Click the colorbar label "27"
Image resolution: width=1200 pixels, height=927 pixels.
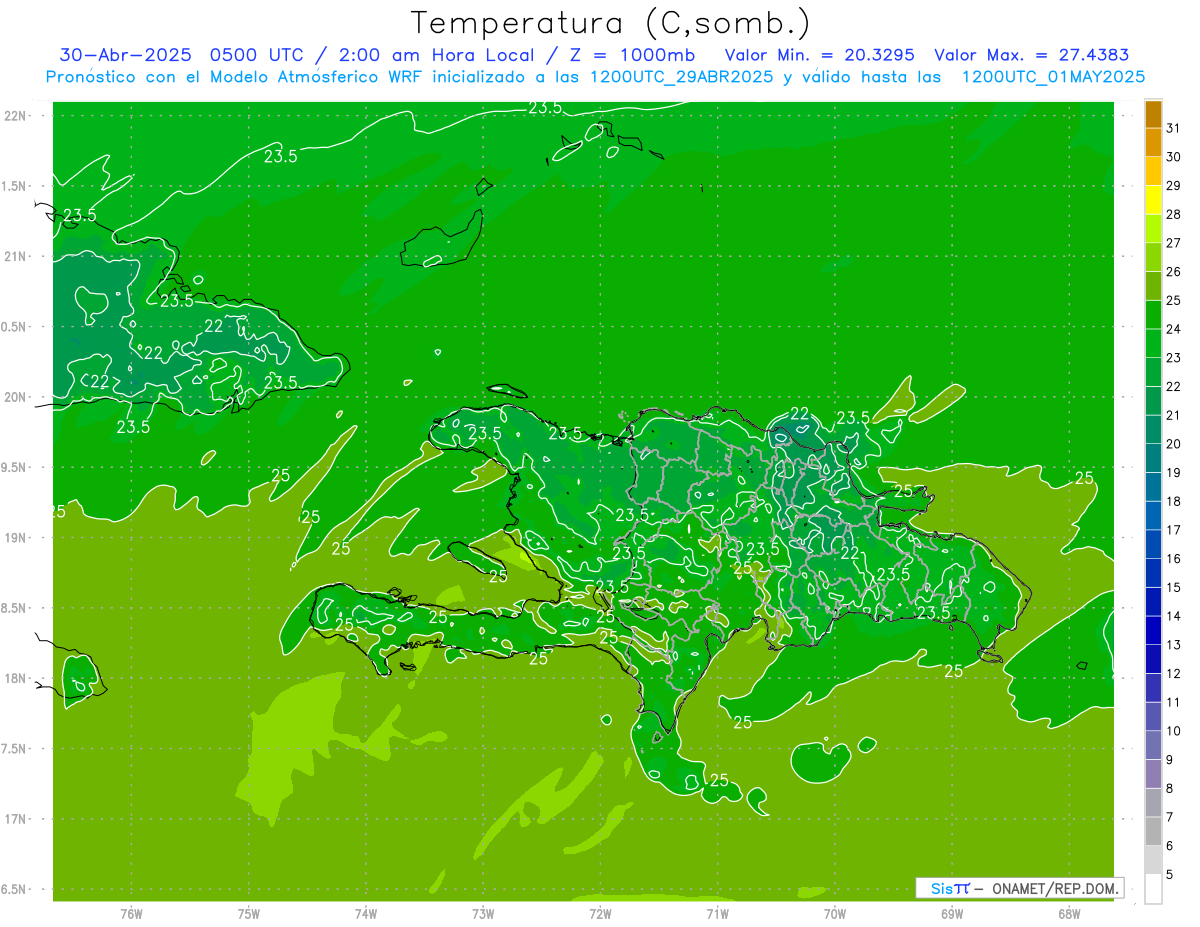1174,243
